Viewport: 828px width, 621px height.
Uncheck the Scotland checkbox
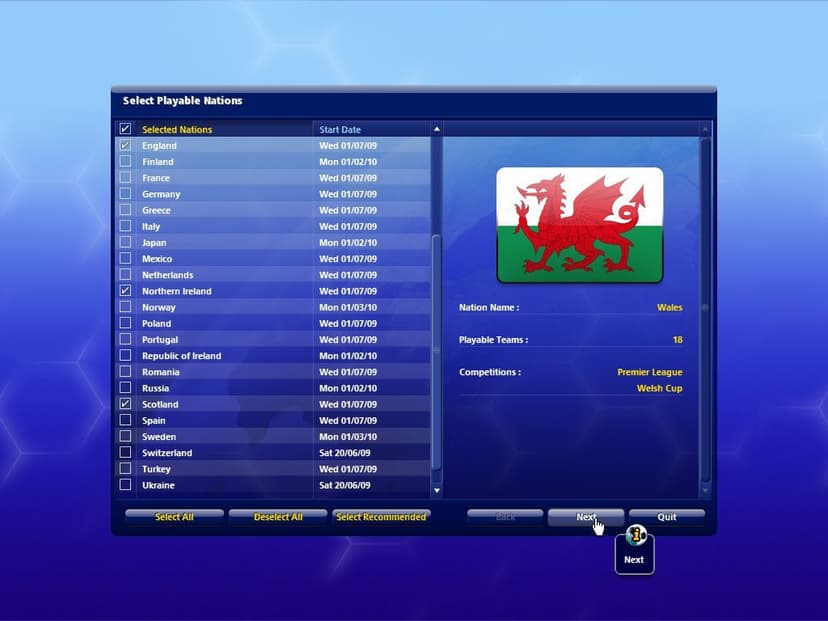[x=125, y=404]
